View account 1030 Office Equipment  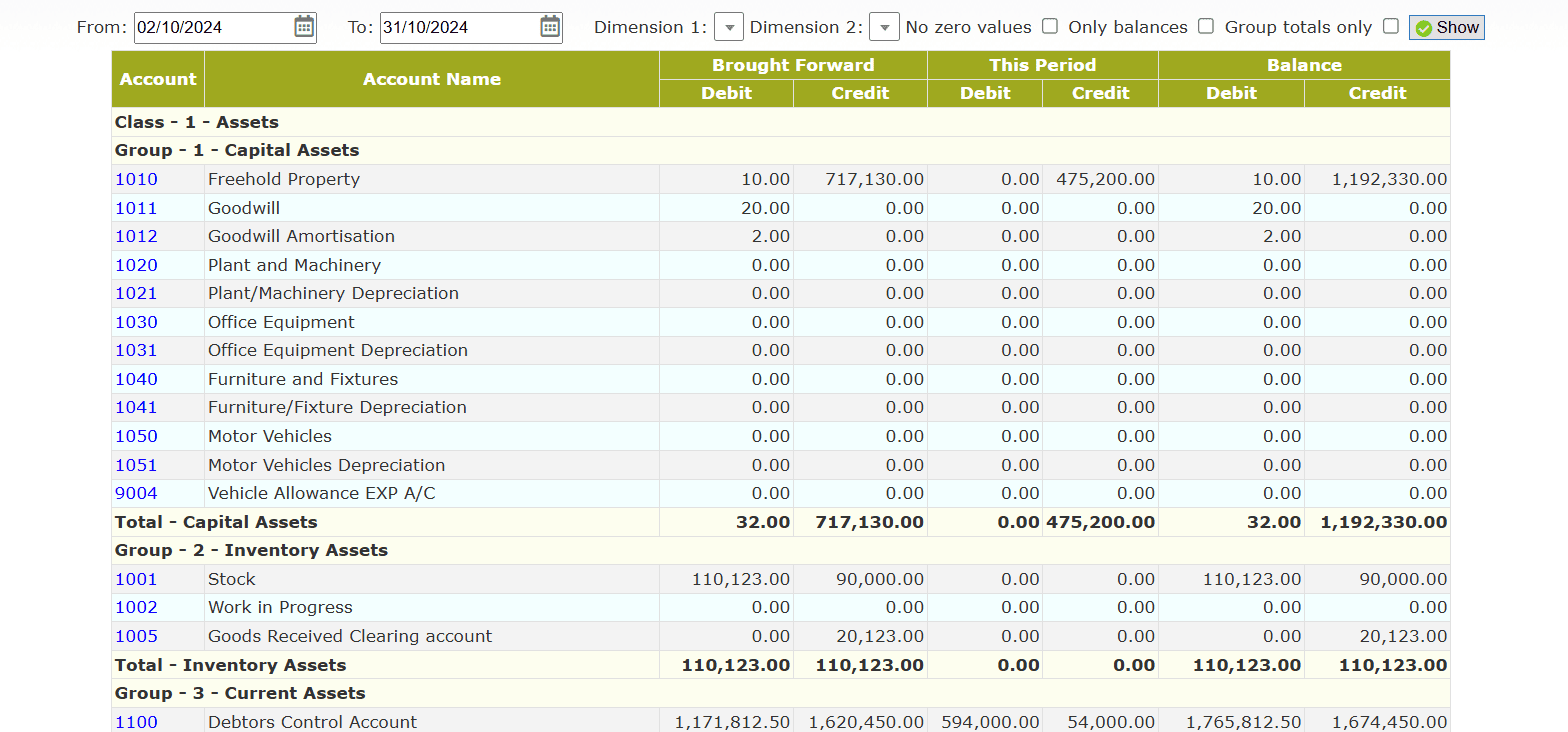pyautogui.click(x=136, y=322)
